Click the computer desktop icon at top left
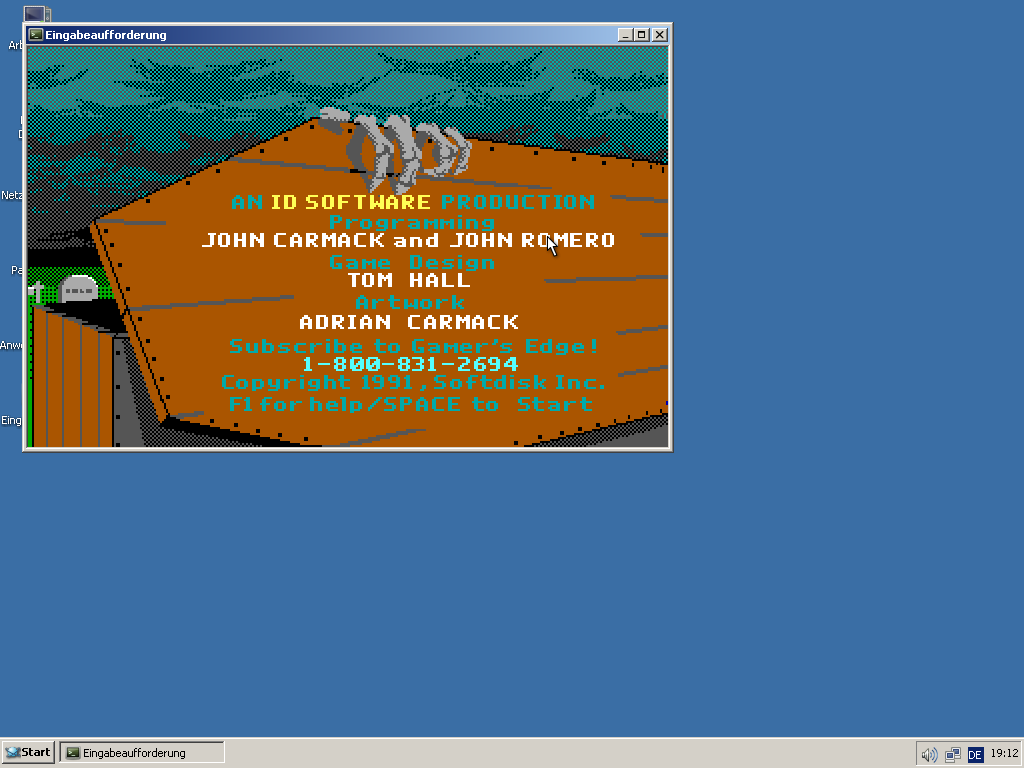The image size is (1024, 768). (37, 14)
